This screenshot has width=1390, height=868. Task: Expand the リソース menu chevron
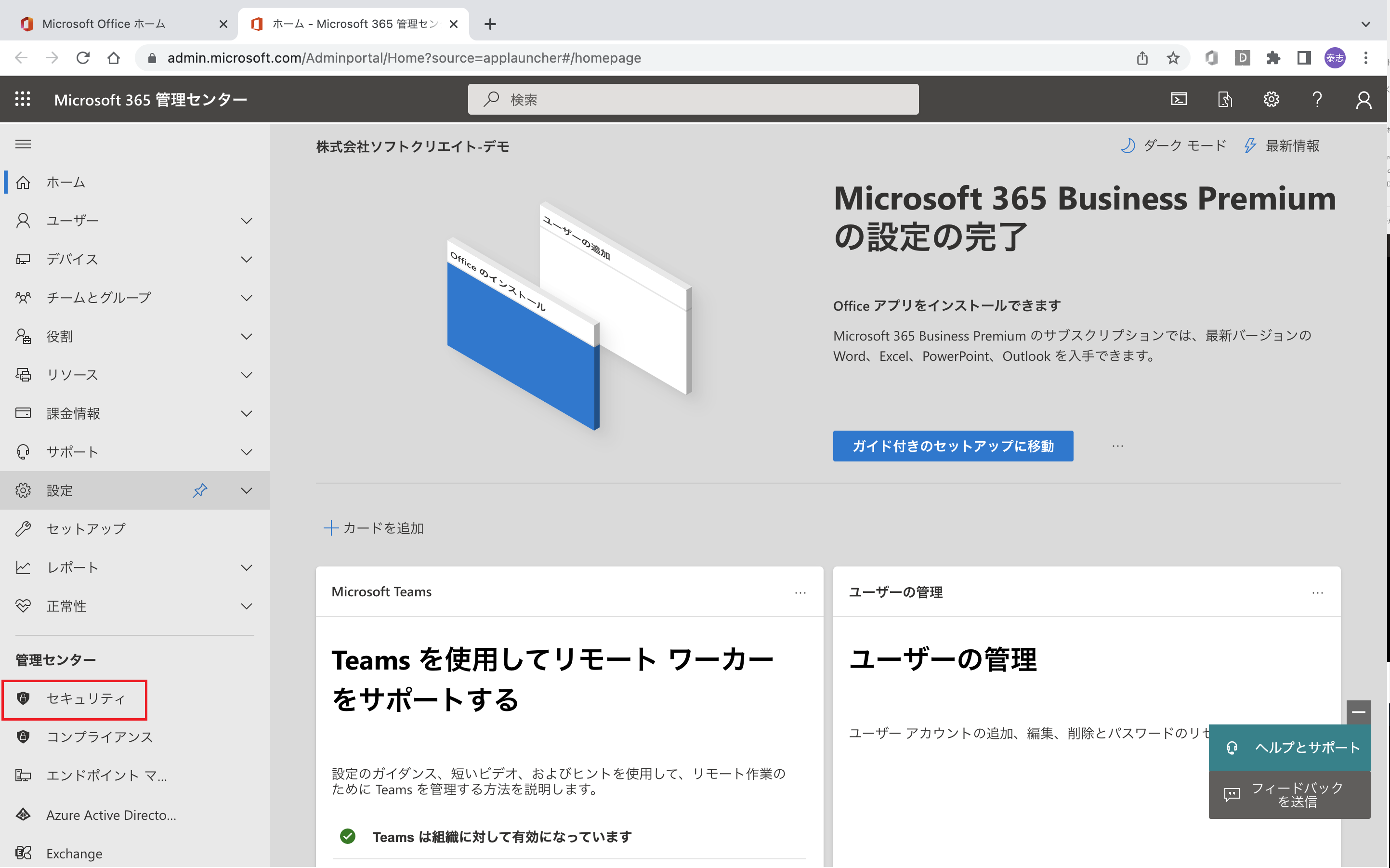pos(246,375)
